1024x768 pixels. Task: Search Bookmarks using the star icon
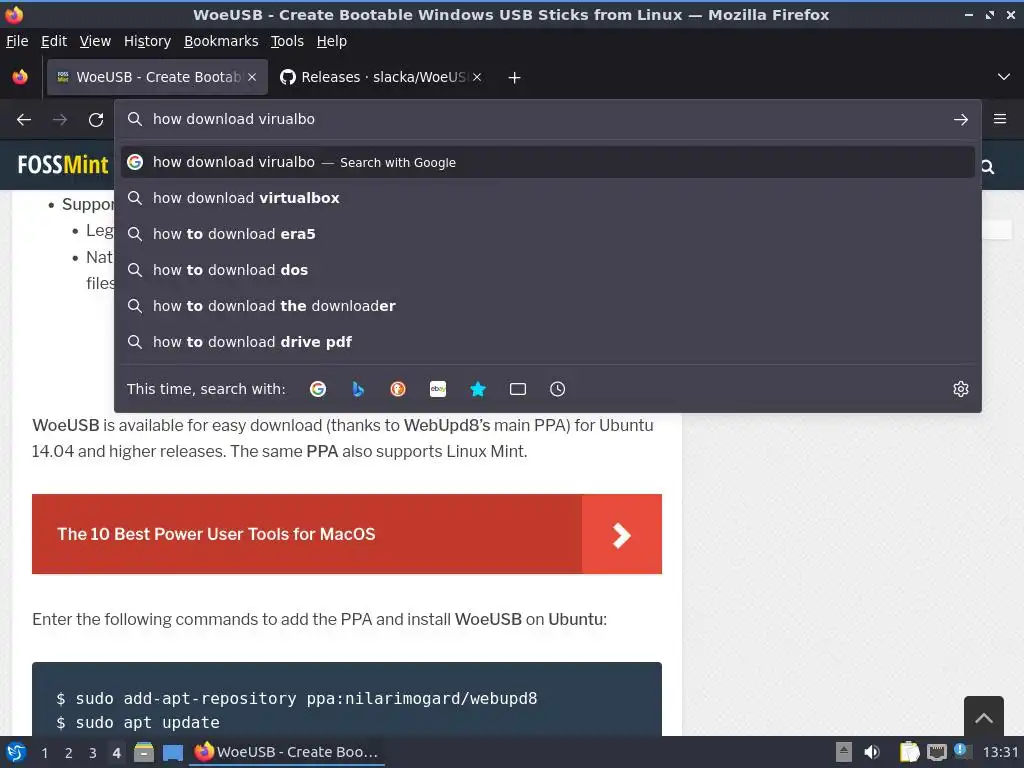(478, 389)
